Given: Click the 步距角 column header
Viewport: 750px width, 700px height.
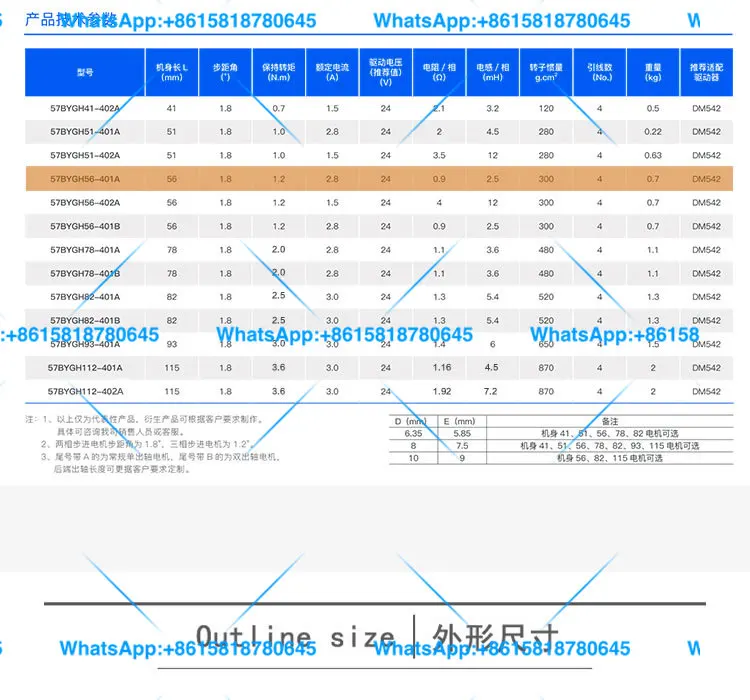Looking at the screenshot, I should 225,72.
